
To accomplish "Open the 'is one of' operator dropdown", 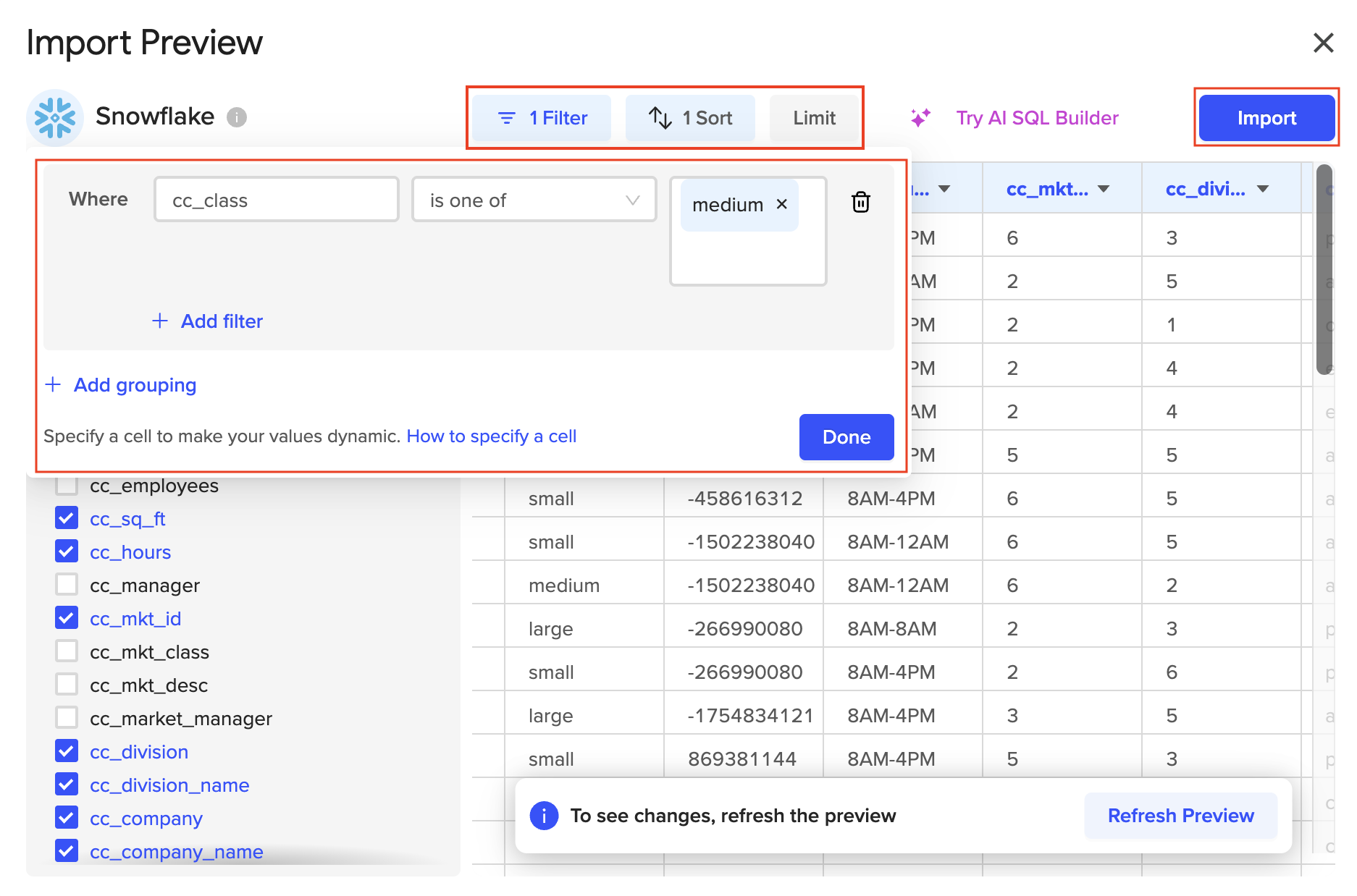I will (x=534, y=200).
